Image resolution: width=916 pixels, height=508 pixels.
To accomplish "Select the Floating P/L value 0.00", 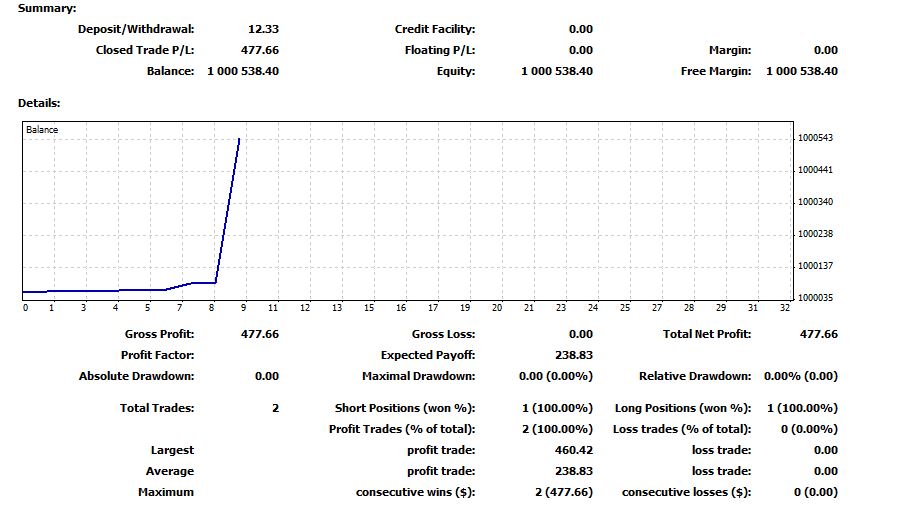I will pyautogui.click(x=581, y=50).
